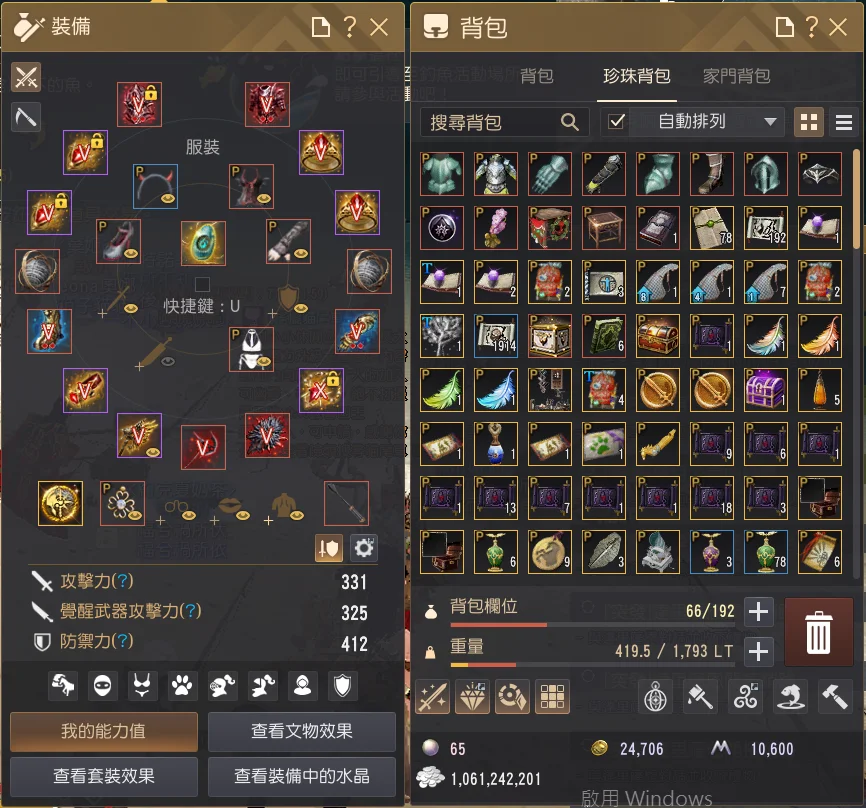Switch inventory to list view icon
The image size is (866, 808).
pyautogui.click(x=843, y=122)
